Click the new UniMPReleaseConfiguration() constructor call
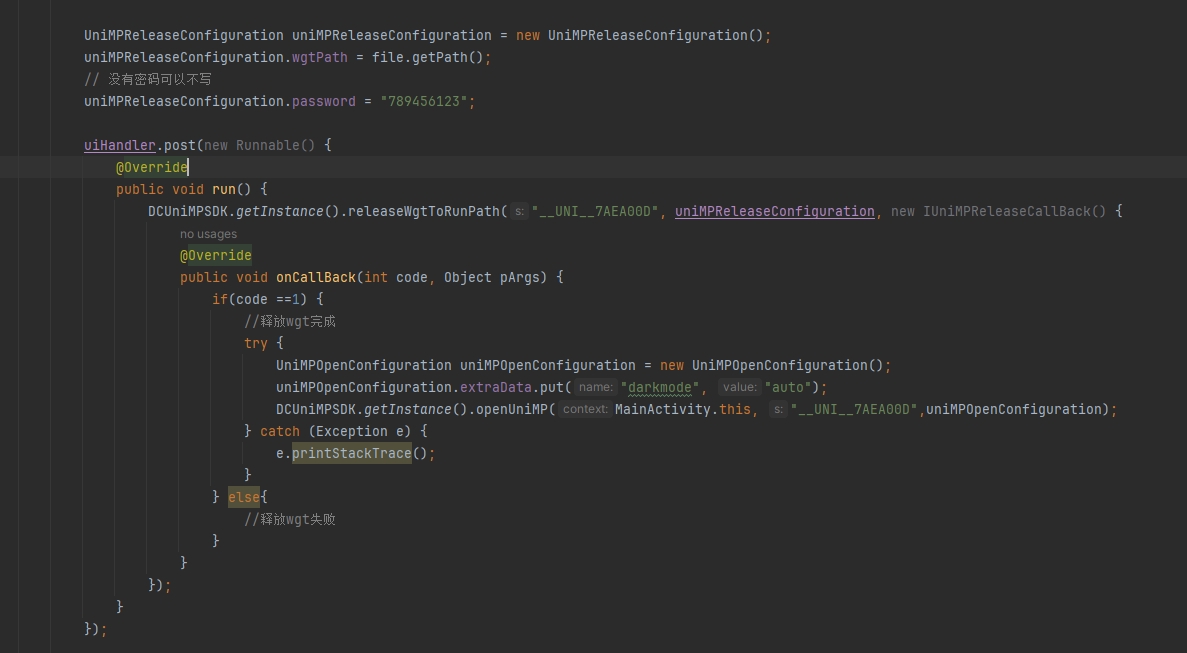The height and width of the screenshot is (653, 1187). coord(640,36)
